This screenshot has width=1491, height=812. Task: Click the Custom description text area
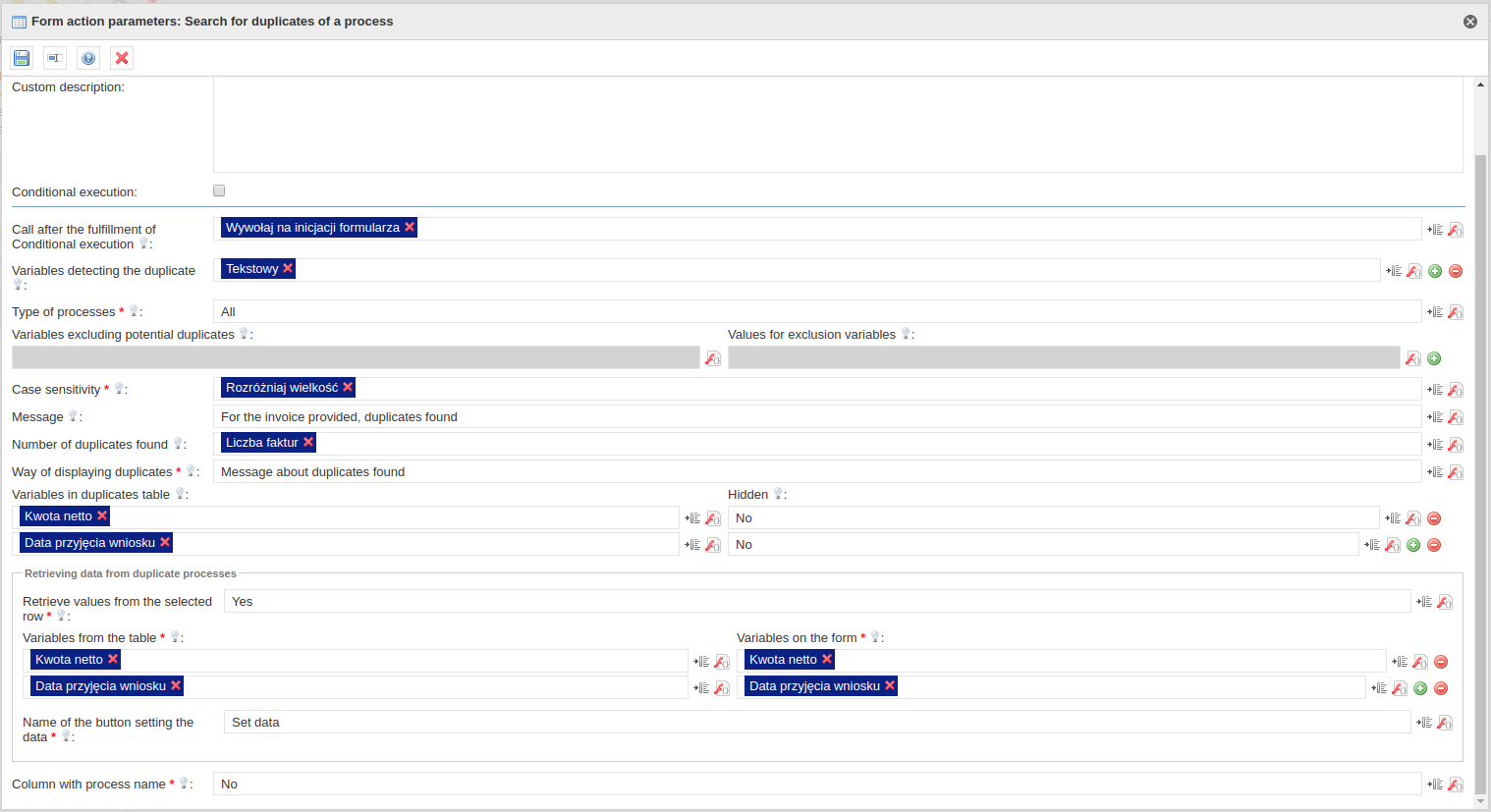coord(838,125)
